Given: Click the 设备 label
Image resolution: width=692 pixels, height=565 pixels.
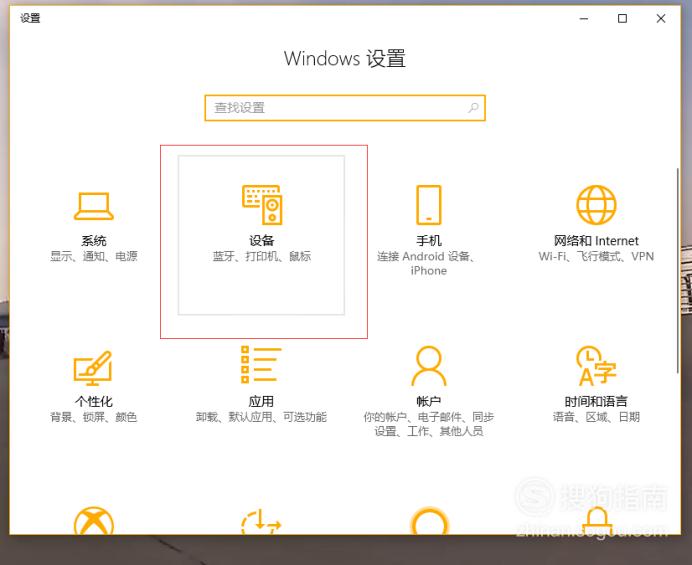Looking at the screenshot, I should (x=262, y=241).
